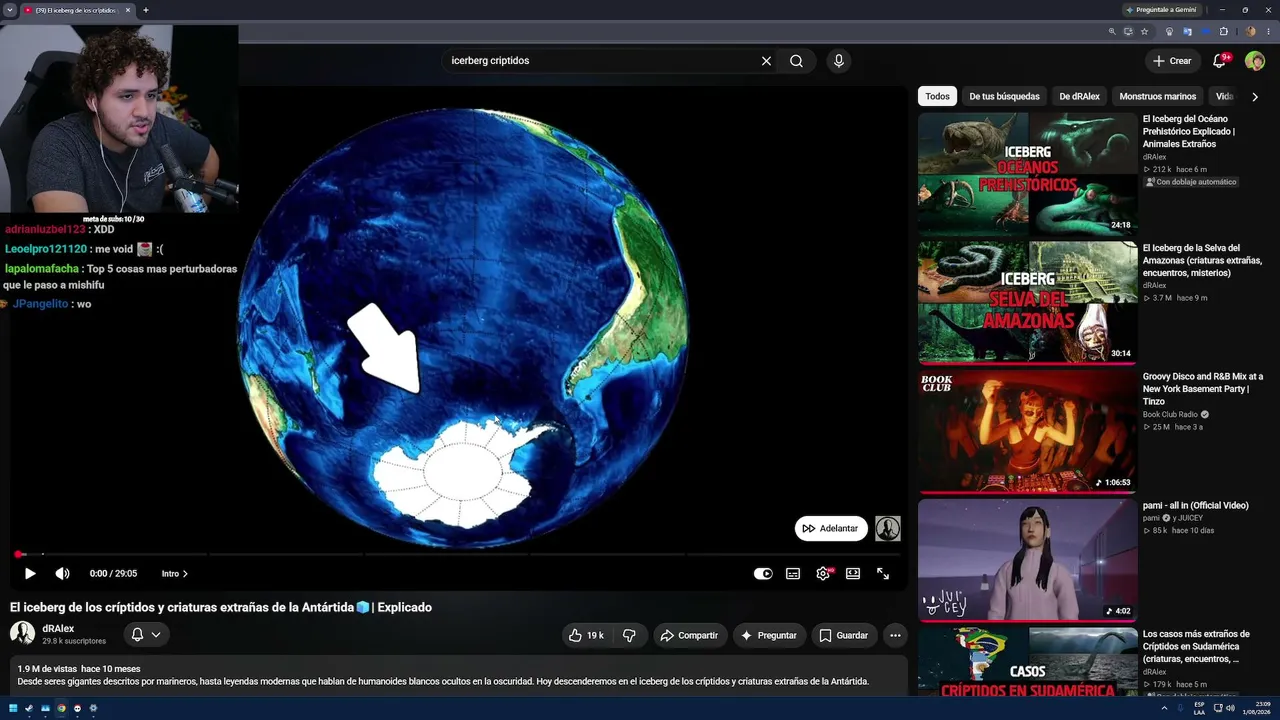Open the taskbar clock and date
This screenshot has height=720, width=1280.
tap(1256, 708)
